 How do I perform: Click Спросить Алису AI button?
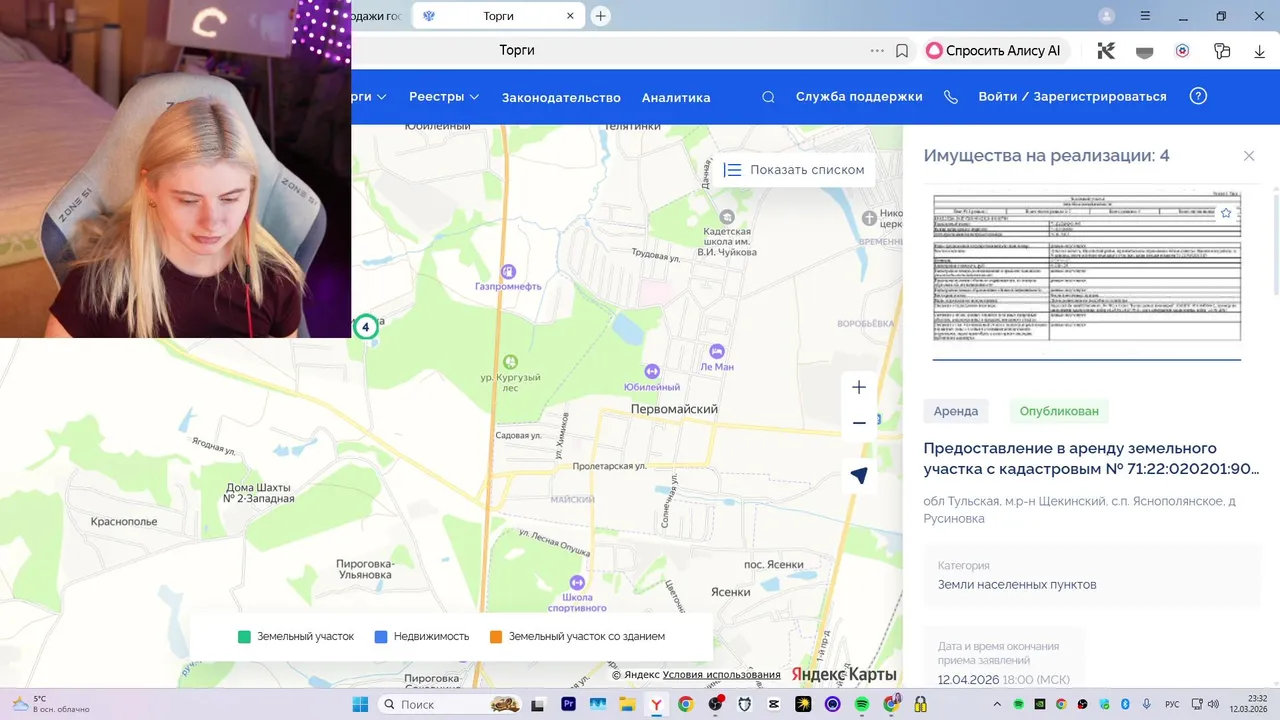[x=994, y=51]
